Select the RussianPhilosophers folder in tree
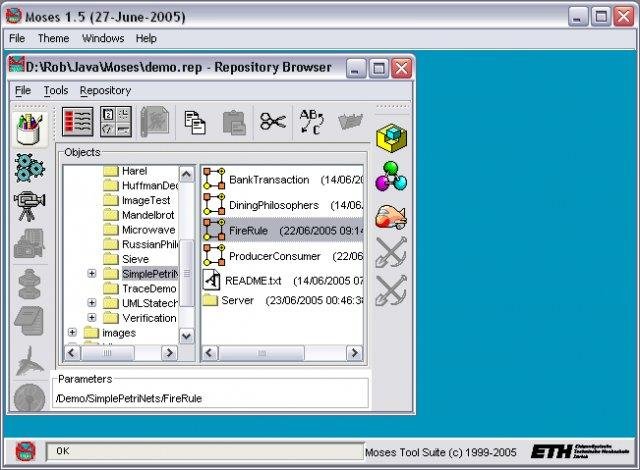 pos(140,244)
